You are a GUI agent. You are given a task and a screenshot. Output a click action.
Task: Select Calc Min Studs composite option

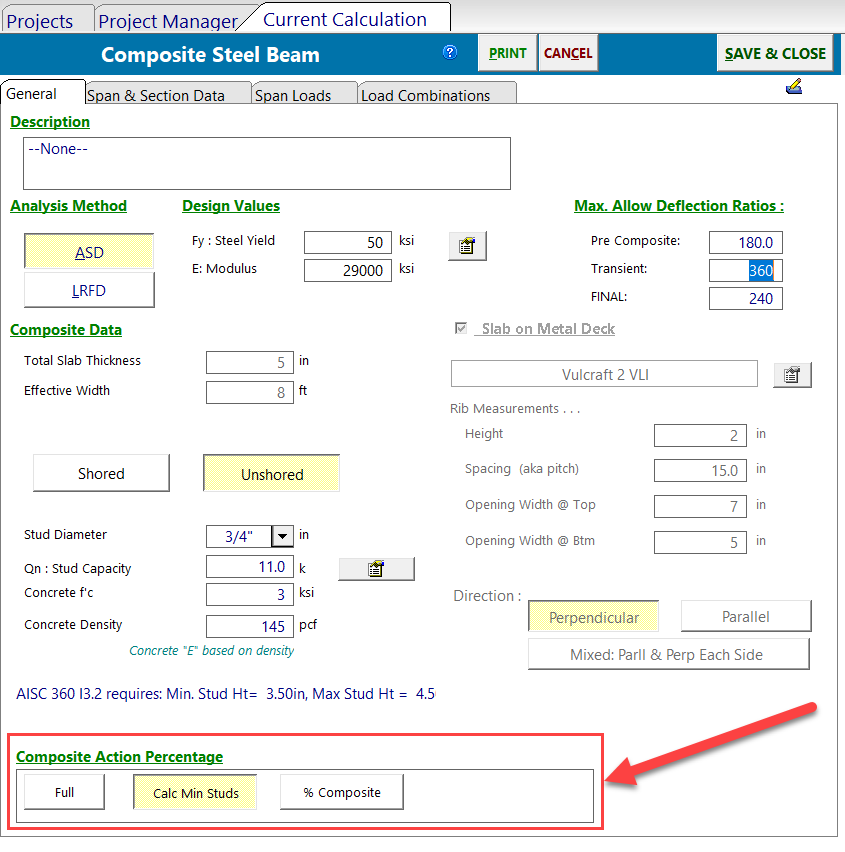[x=195, y=793]
